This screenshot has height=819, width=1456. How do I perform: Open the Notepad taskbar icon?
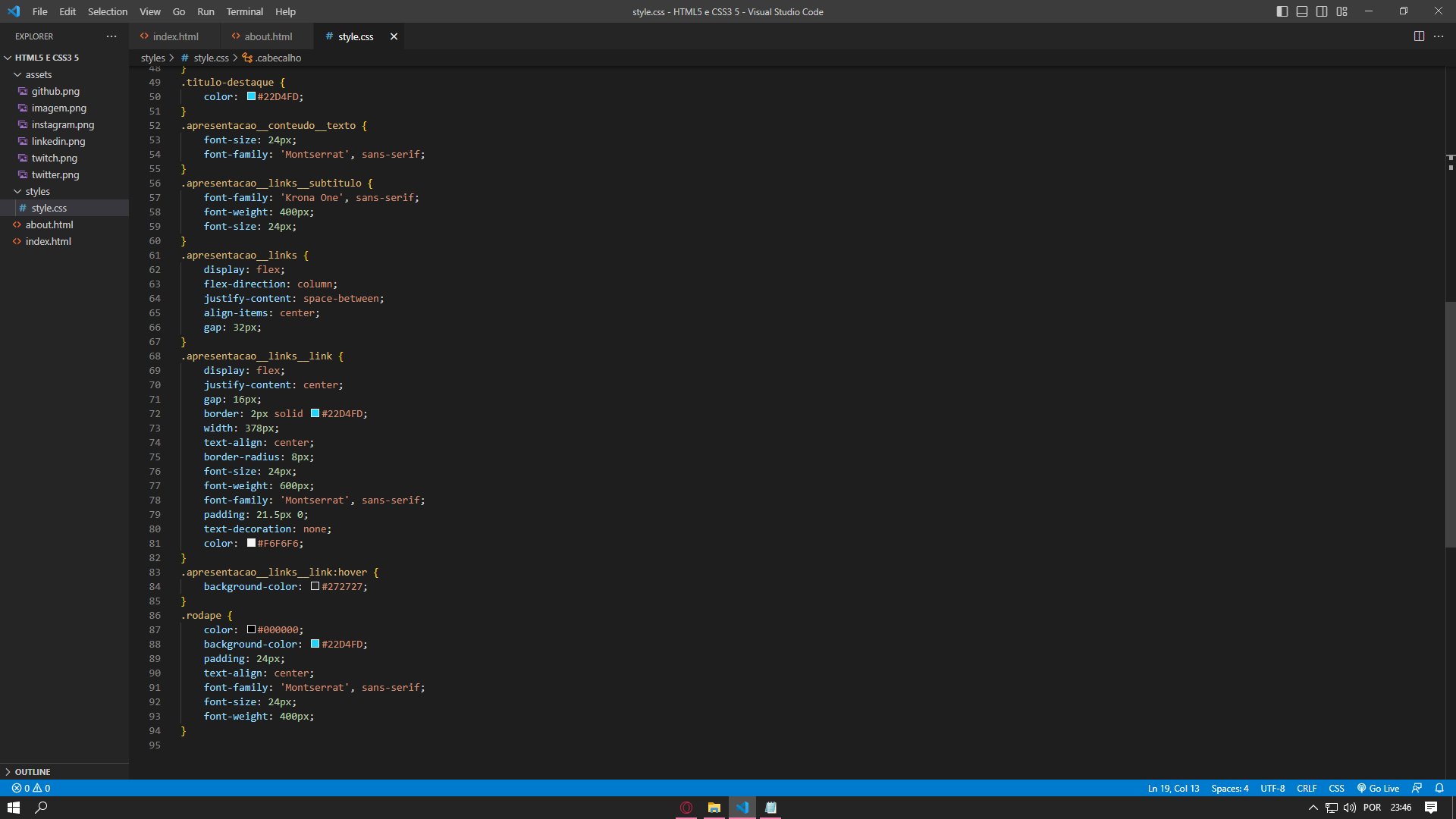[x=770, y=808]
